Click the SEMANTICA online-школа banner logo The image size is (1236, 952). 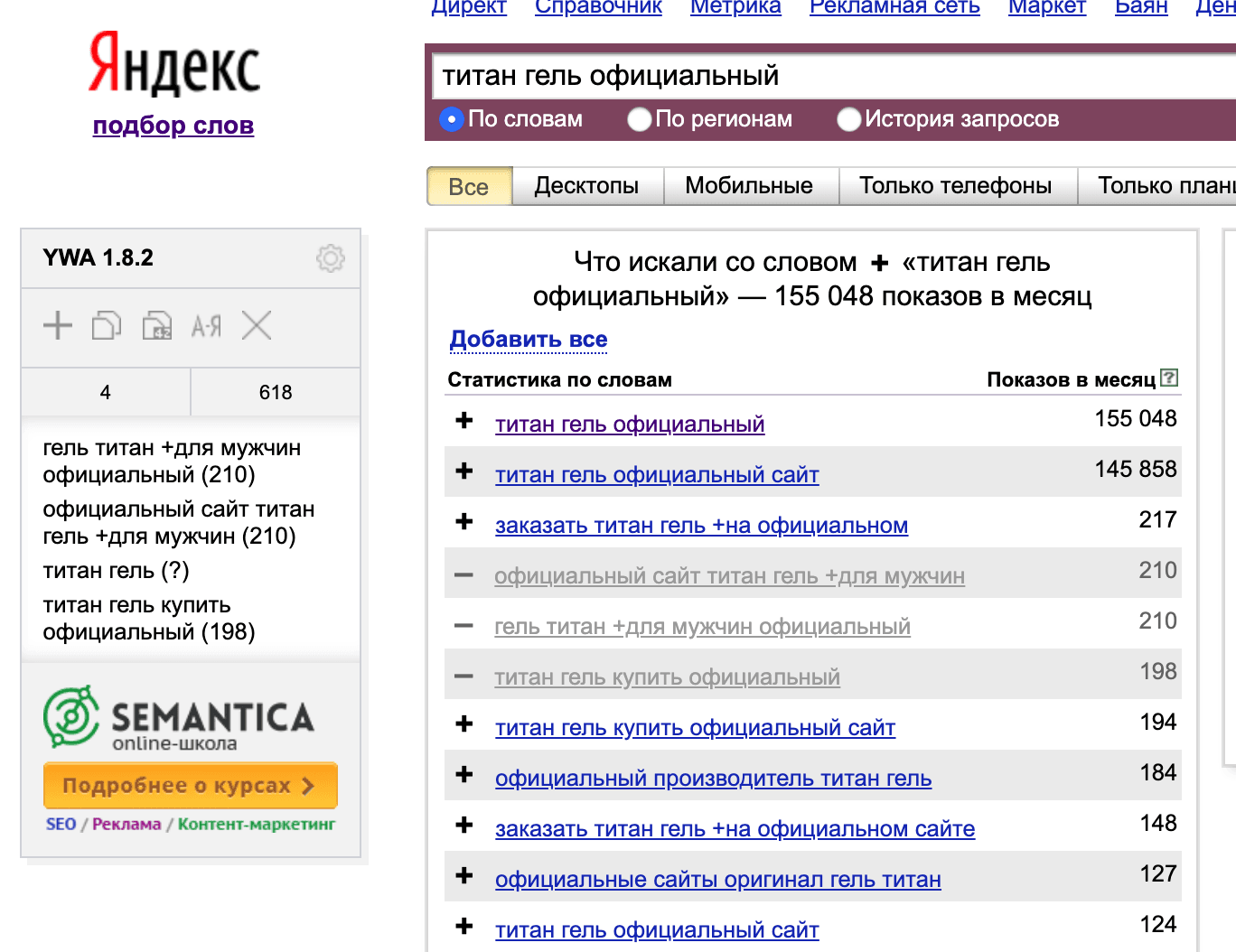[x=179, y=718]
